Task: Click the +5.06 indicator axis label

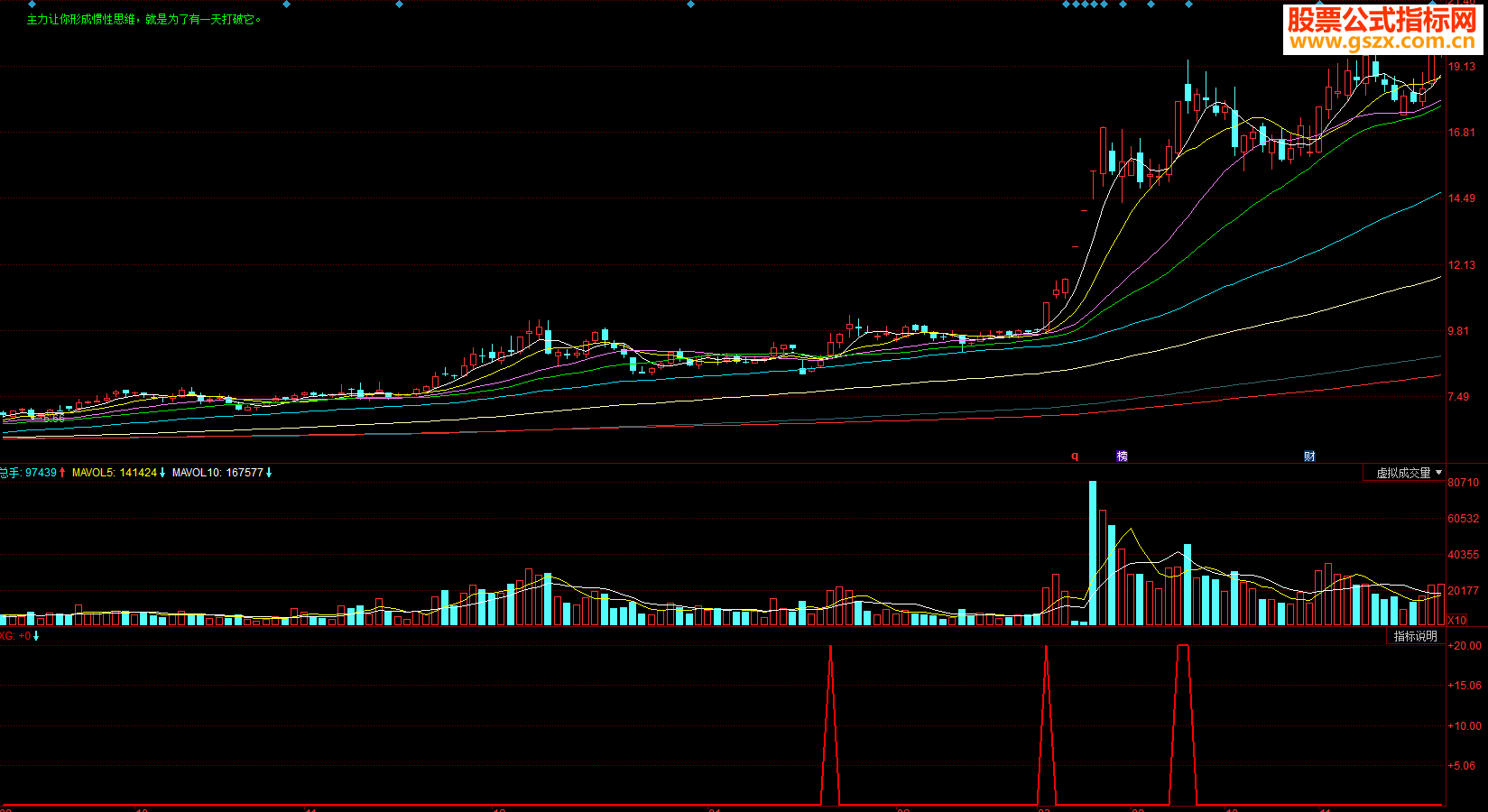Action: [x=1462, y=766]
